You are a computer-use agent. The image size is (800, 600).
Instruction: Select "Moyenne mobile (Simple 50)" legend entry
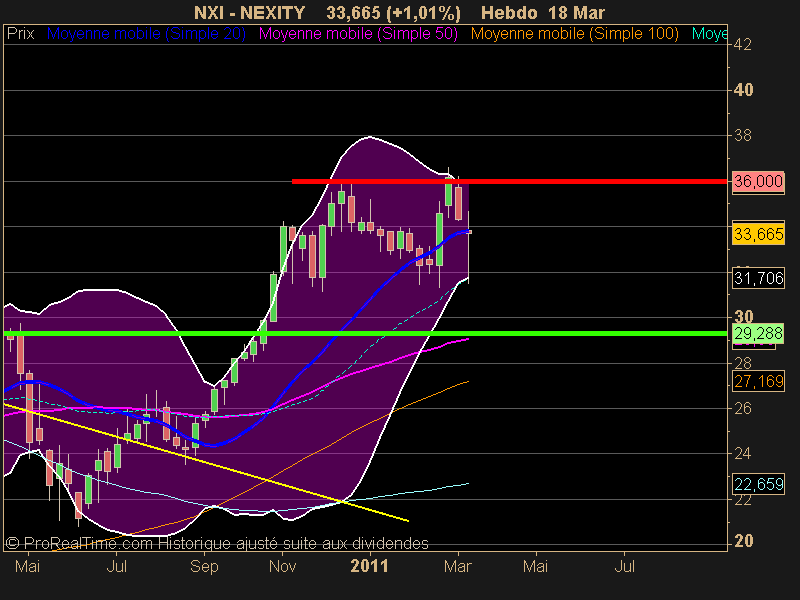click(359, 34)
